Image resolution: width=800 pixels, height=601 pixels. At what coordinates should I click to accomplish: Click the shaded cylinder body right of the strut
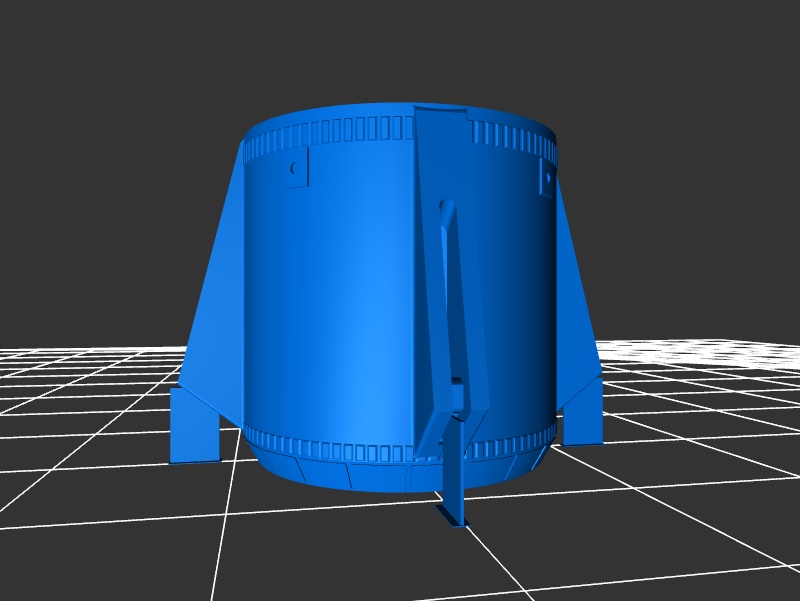point(515,300)
